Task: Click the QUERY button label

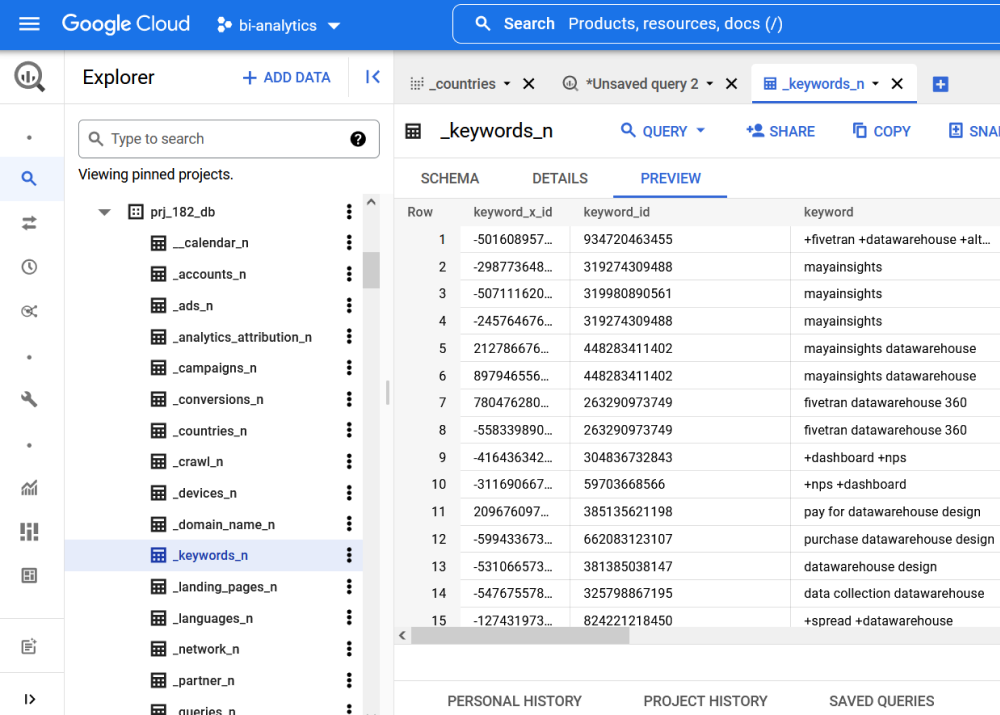Action: (x=665, y=131)
